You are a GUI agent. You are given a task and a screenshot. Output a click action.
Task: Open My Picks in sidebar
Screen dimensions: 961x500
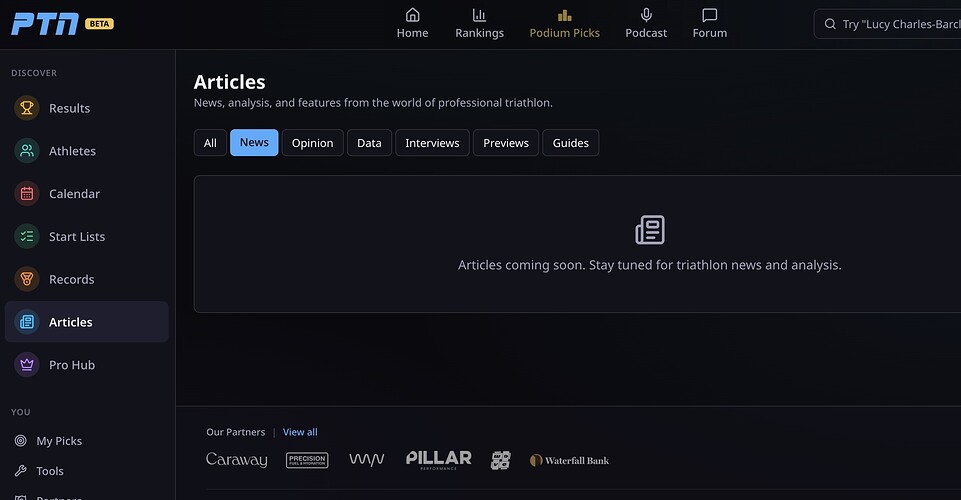click(59, 441)
